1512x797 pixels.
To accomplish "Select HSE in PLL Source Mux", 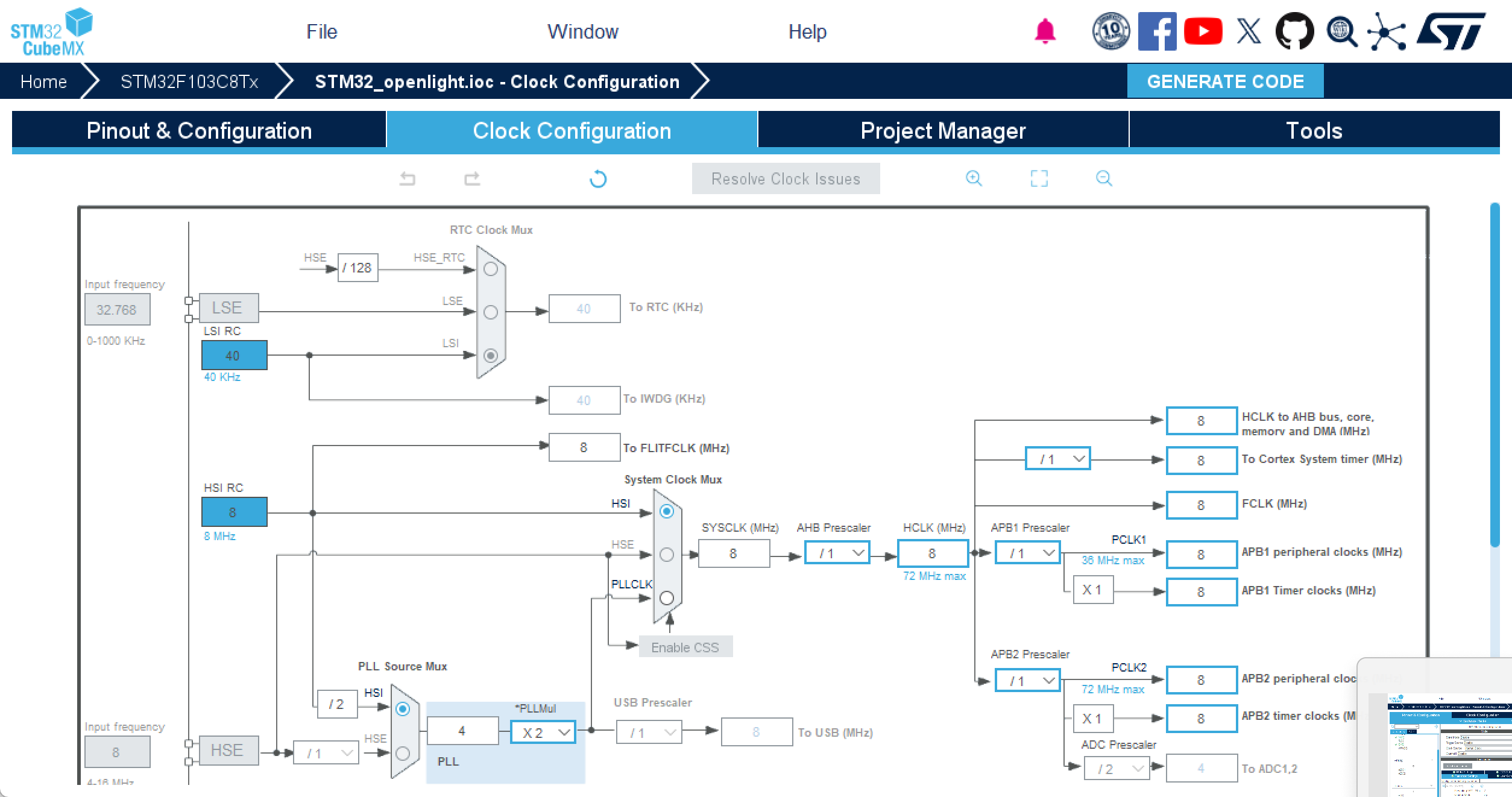I will click(403, 753).
